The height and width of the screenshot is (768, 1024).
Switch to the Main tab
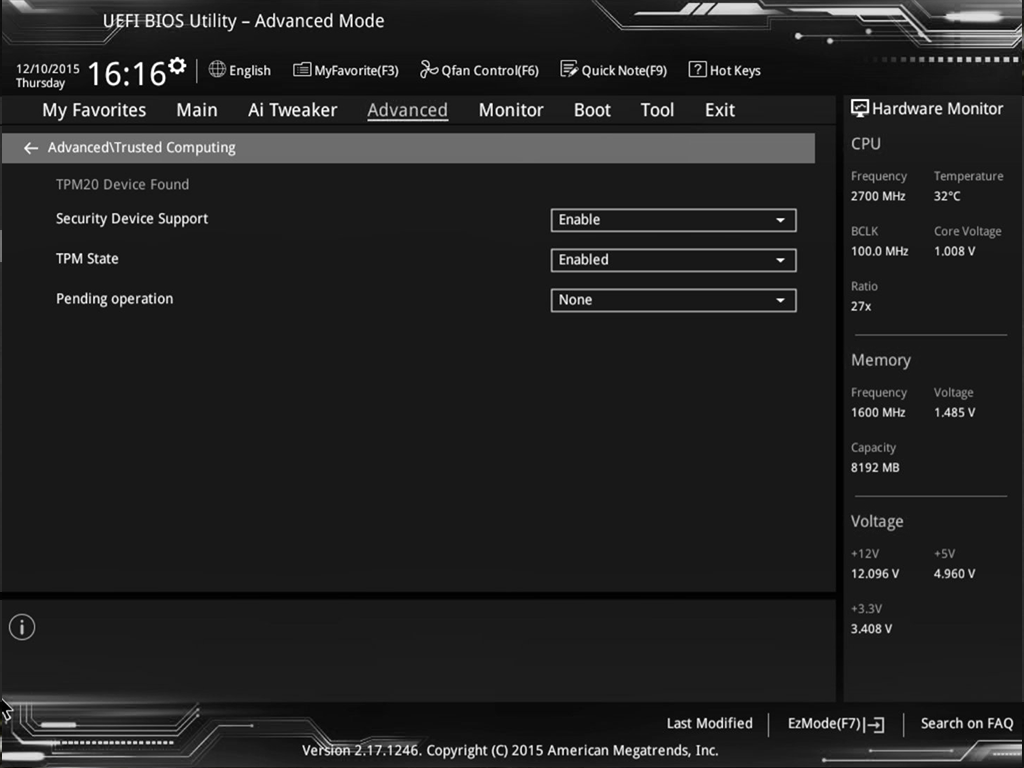[197, 110]
